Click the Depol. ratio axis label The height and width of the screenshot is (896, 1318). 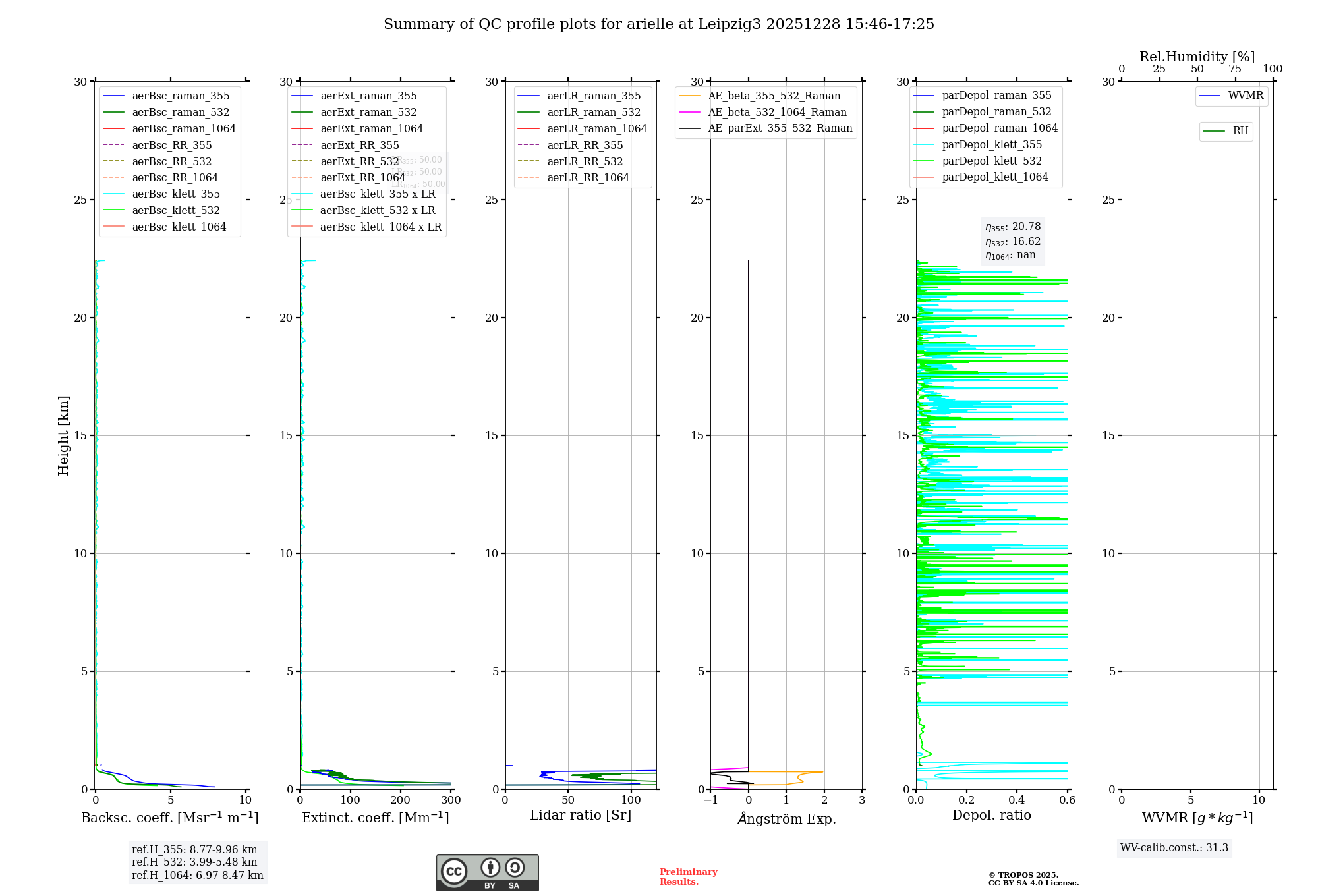coord(991,815)
